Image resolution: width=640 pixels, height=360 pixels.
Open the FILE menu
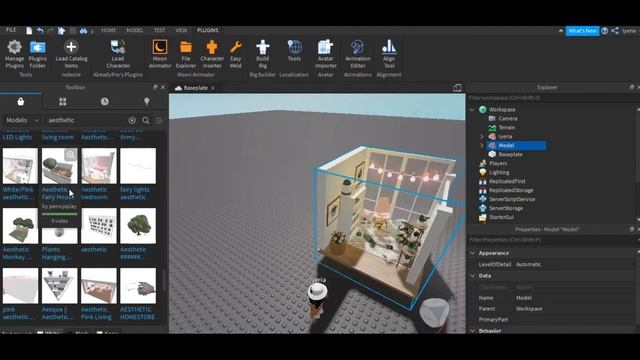[11, 30]
